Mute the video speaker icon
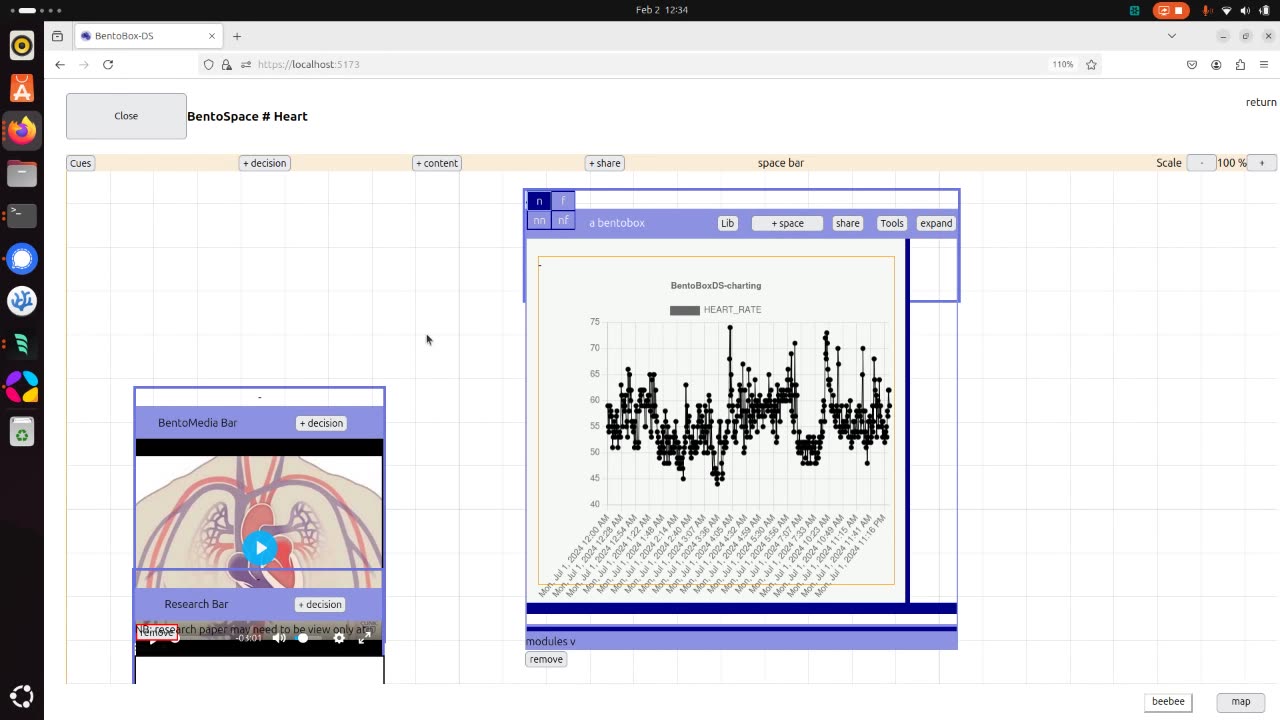 [x=279, y=638]
